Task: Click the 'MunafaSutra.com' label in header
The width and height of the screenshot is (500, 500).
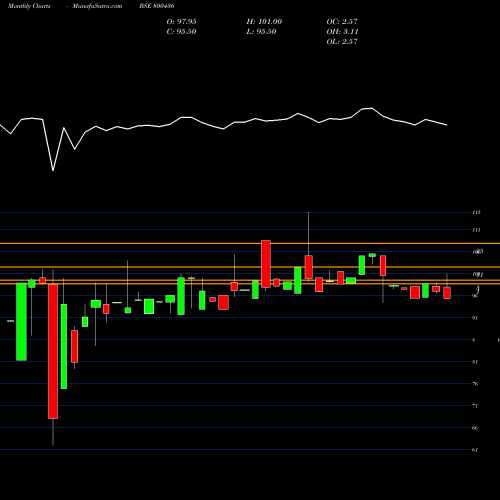Action: pyautogui.click(x=97, y=6)
